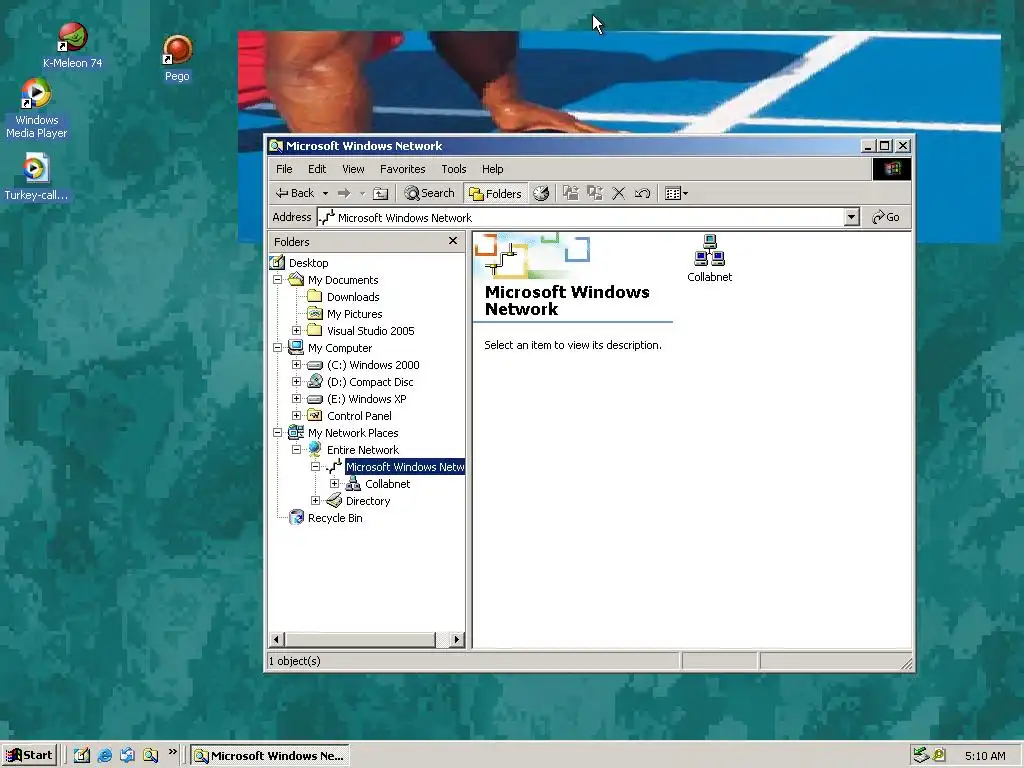Click Microsoft Windows Network taskbar button

(x=270, y=756)
